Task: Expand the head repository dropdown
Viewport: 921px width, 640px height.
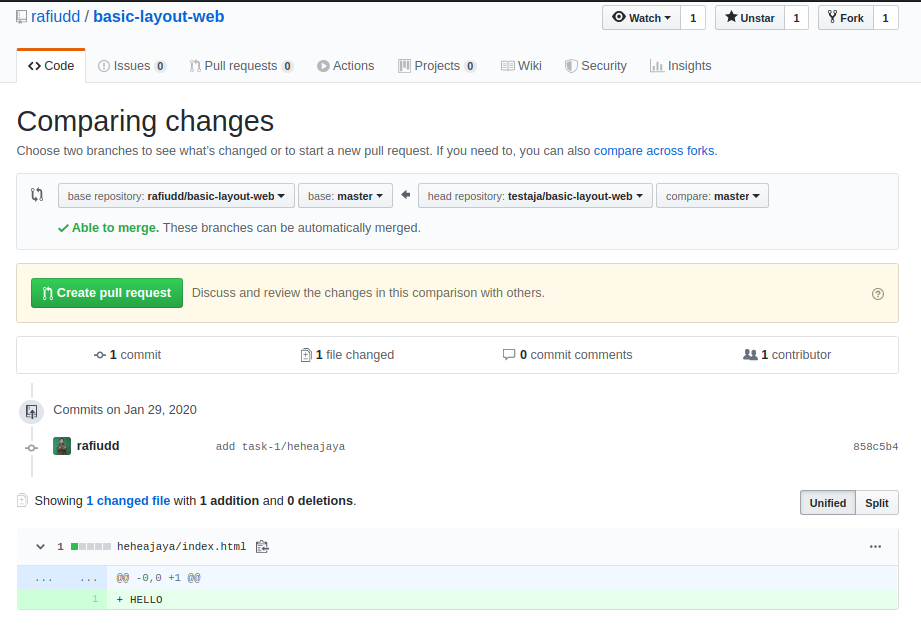Action: pyautogui.click(x=535, y=196)
